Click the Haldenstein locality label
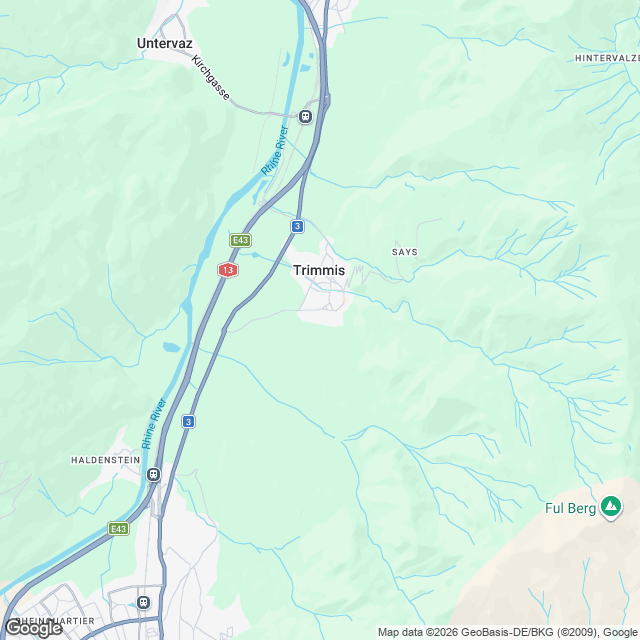The height and width of the screenshot is (640, 640). (x=105, y=460)
